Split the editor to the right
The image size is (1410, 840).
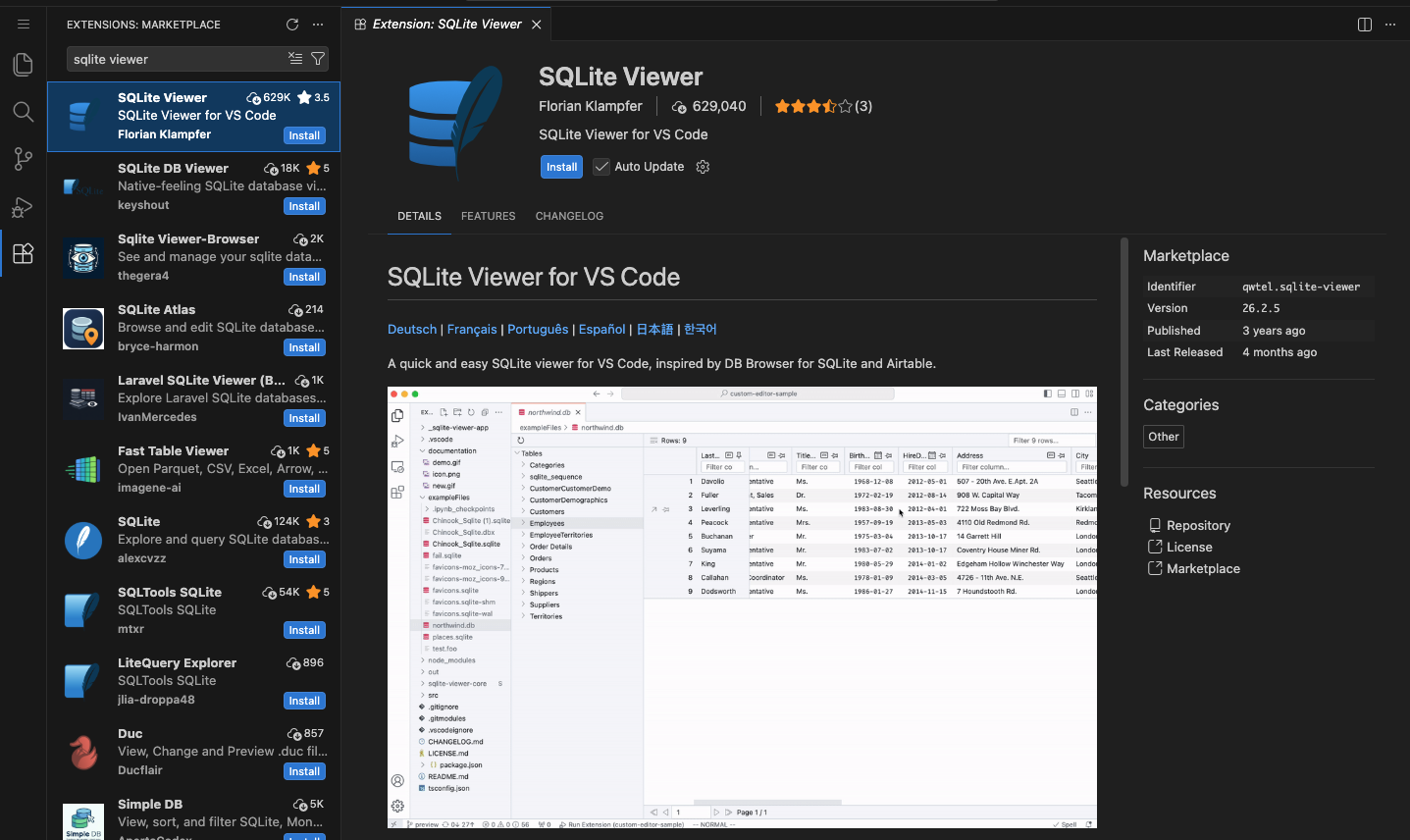coord(1365,25)
